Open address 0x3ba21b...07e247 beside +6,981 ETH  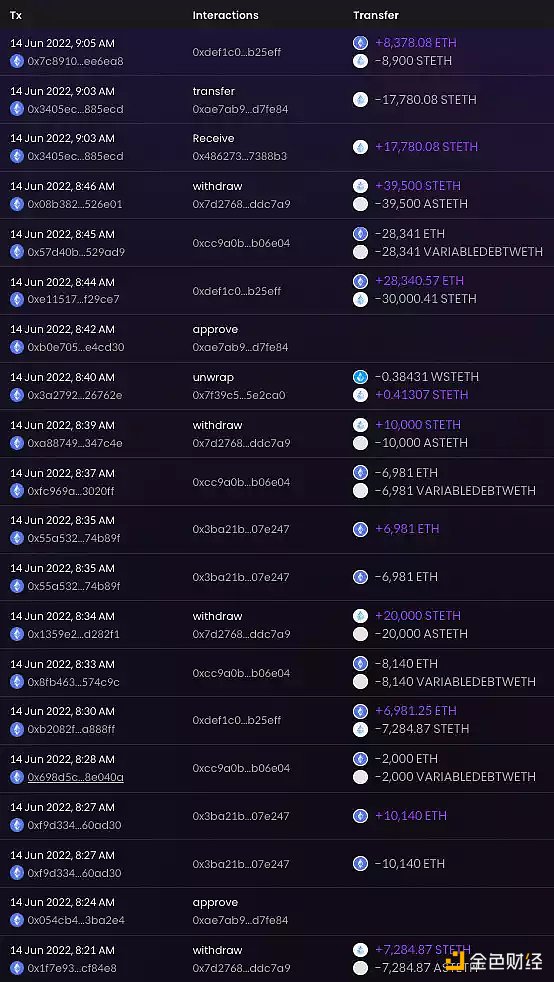click(x=240, y=529)
